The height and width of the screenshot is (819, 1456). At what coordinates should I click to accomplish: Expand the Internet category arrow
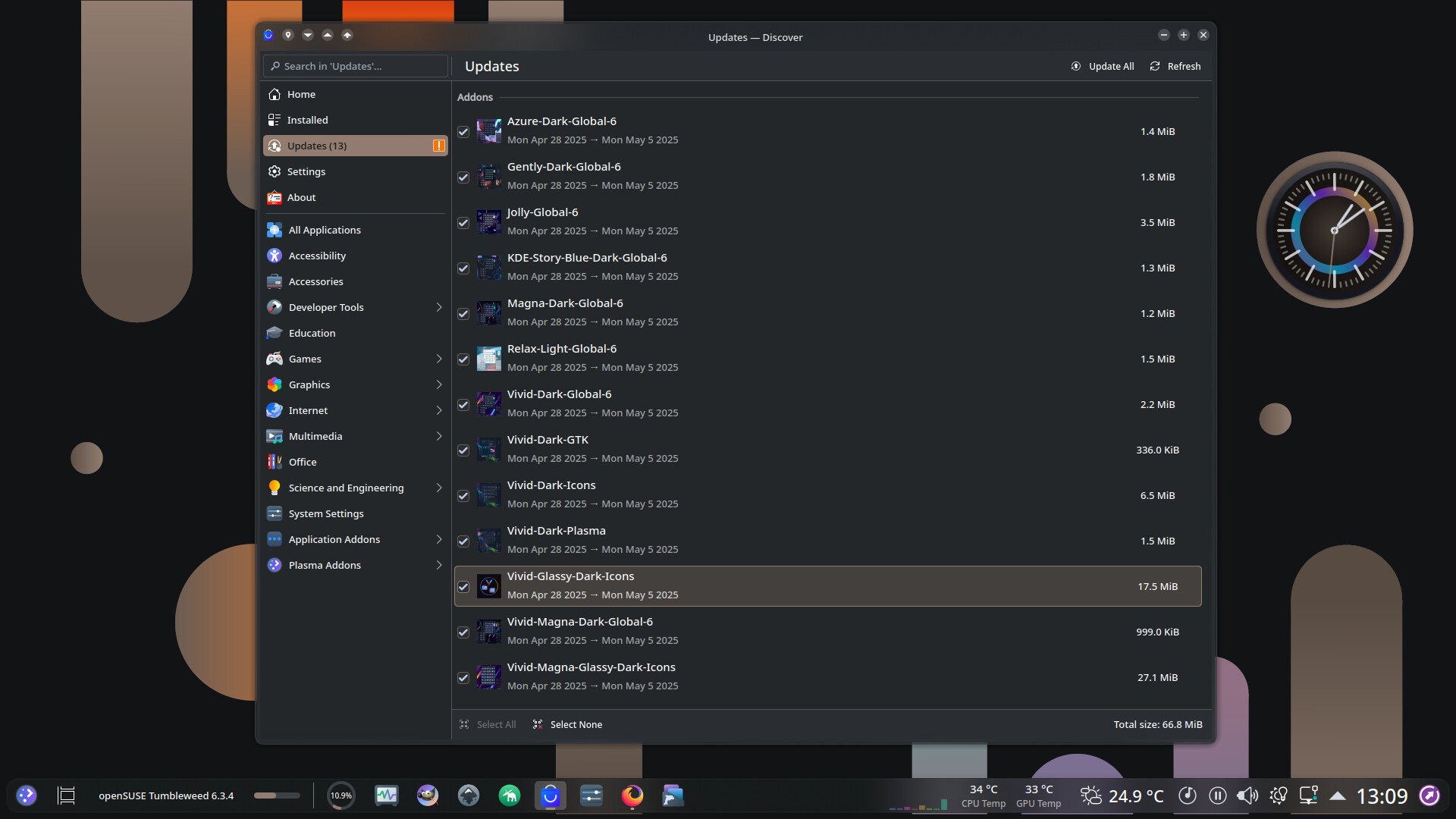tap(438, 410)
